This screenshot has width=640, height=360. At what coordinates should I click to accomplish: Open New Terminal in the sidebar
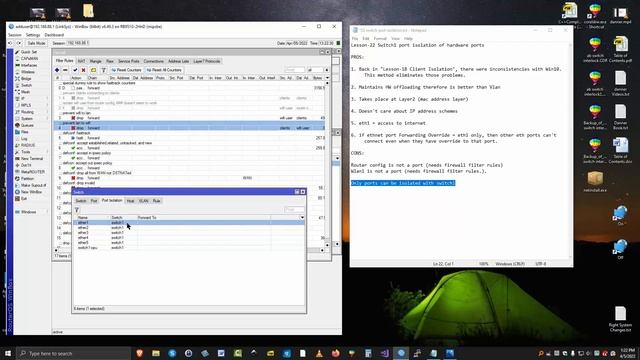point(31,158)
